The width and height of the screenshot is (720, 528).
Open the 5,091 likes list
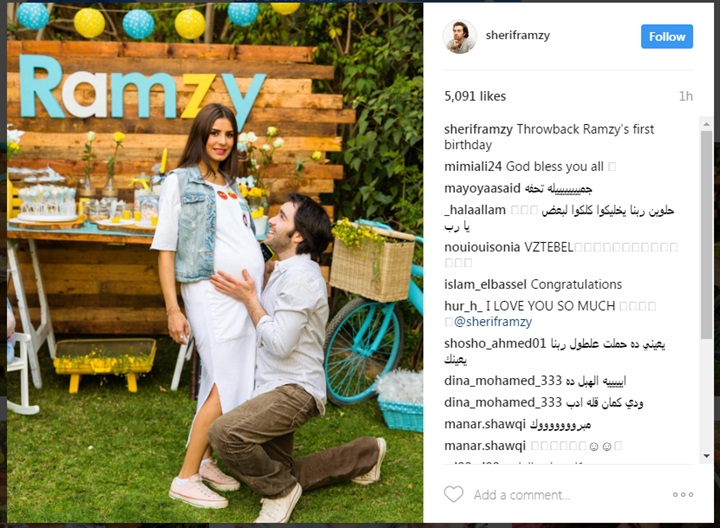point(475,96)
